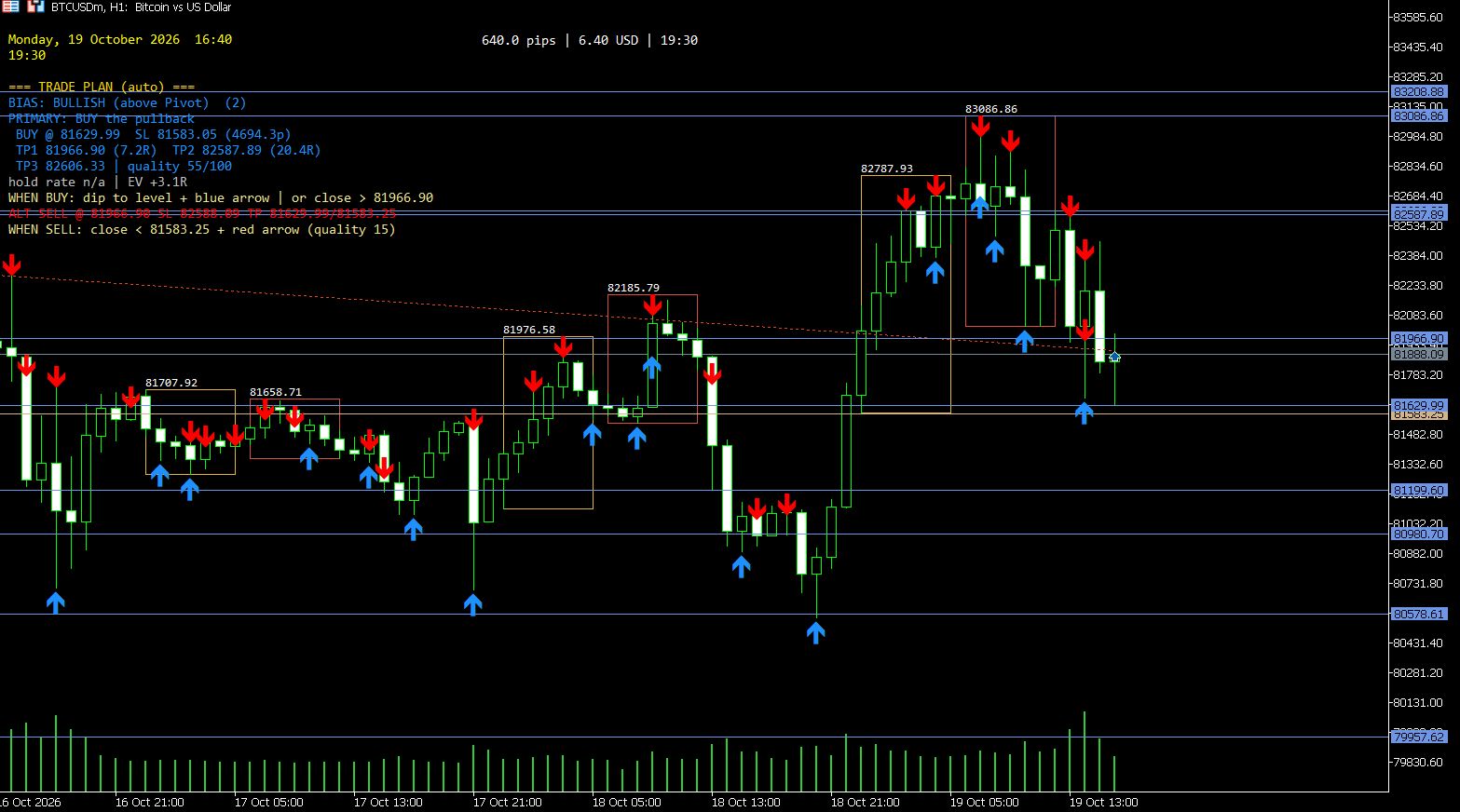Click the PRIMARY: BUY the pullback line

point(102,118)
